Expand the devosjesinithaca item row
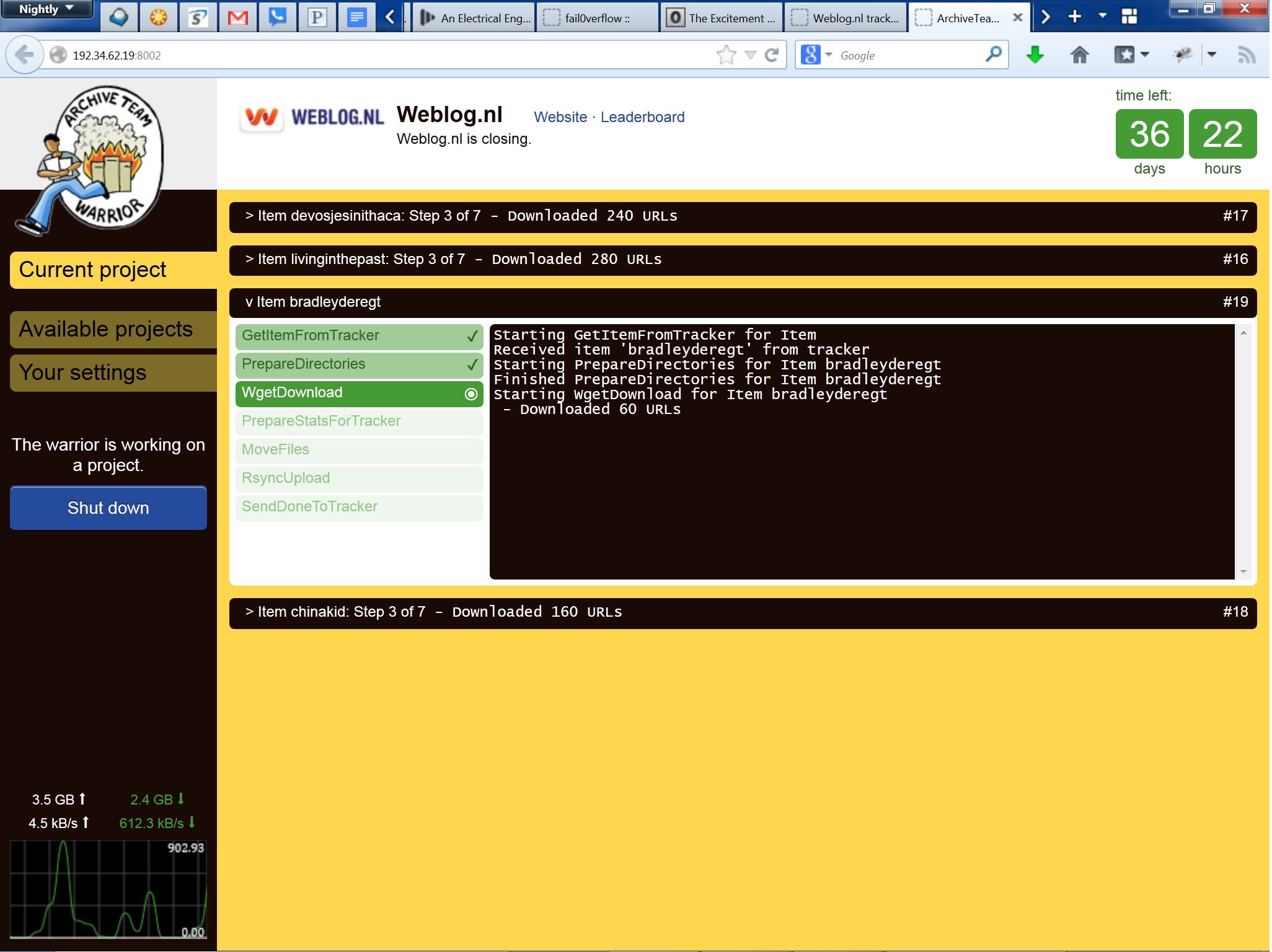 (743, 217)
